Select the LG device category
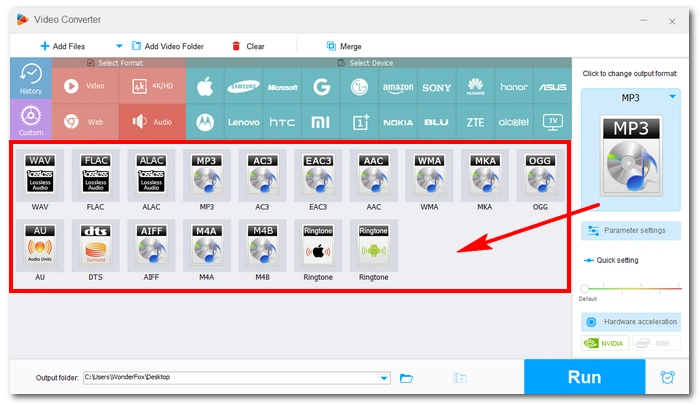The width and height of the screenshot is (700, 405). (x=359, y=87)
